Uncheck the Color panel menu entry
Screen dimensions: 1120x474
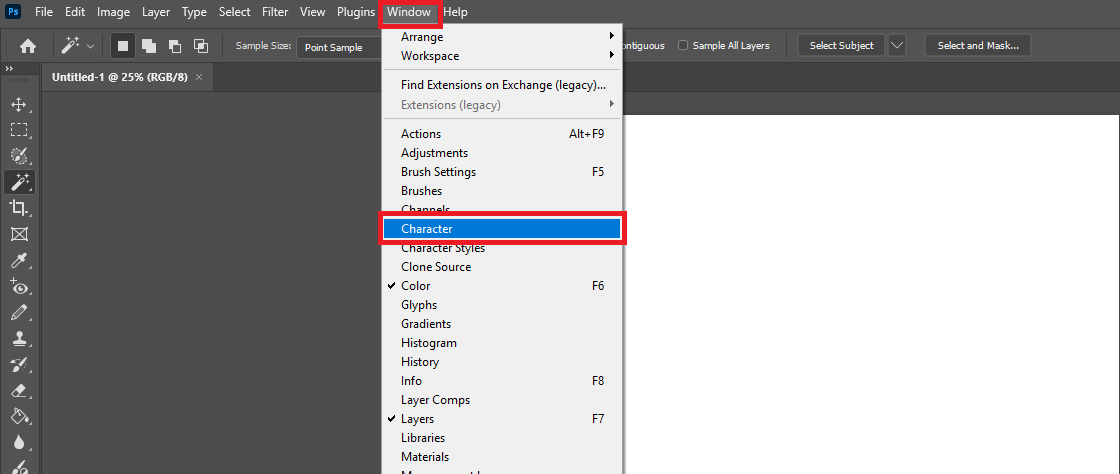(415, 286)
